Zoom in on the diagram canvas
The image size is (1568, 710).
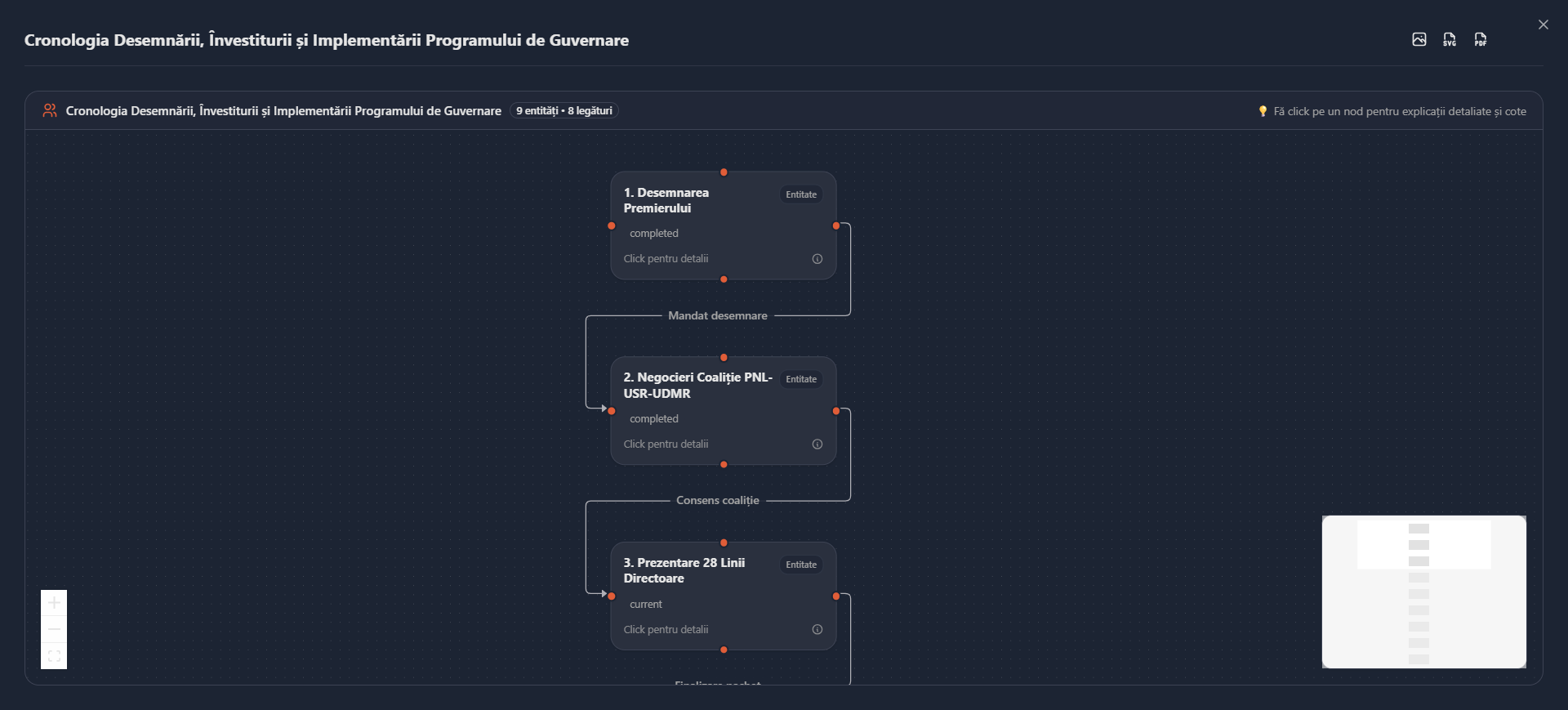(x=54, y=603)
